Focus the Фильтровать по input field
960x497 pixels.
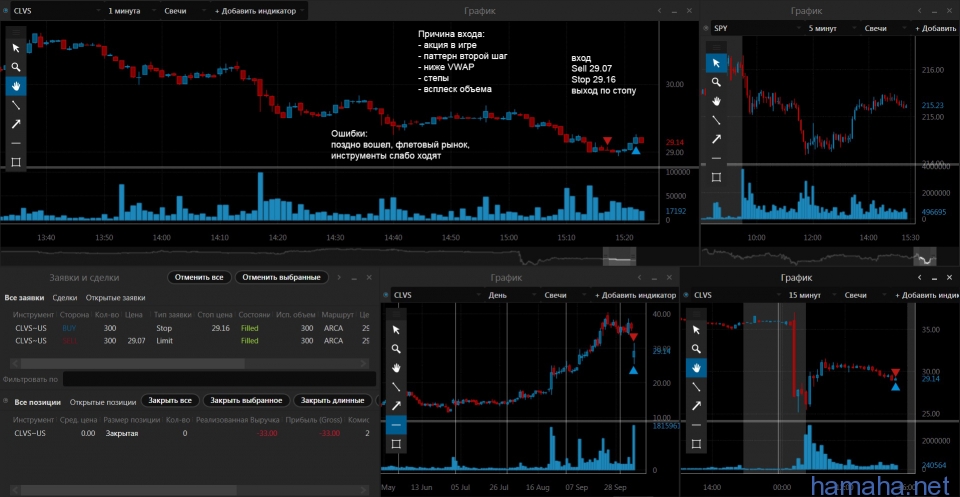coord(219,379)
